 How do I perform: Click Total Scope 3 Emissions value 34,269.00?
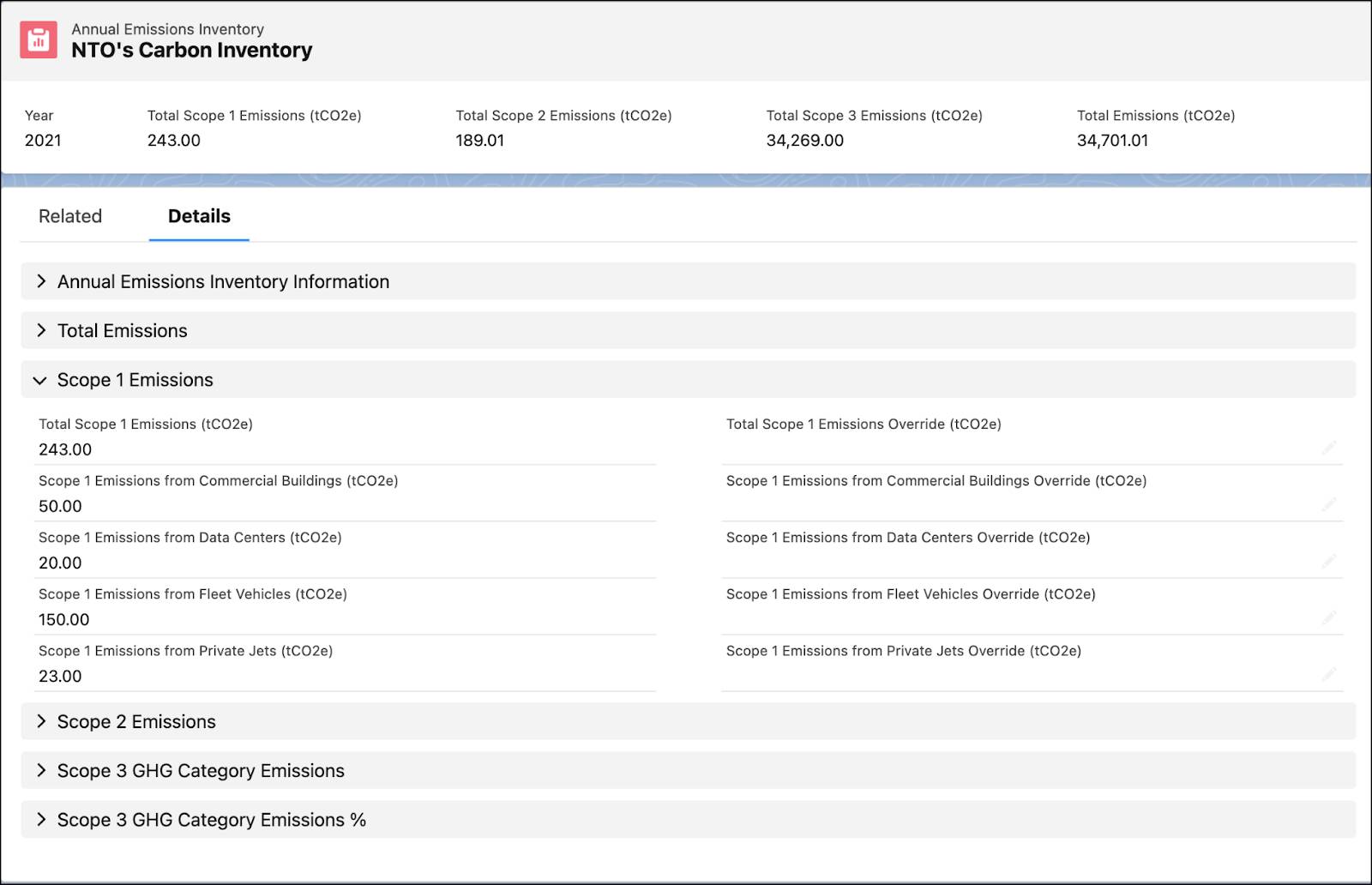pyautogui.click(x=805, y=141)
